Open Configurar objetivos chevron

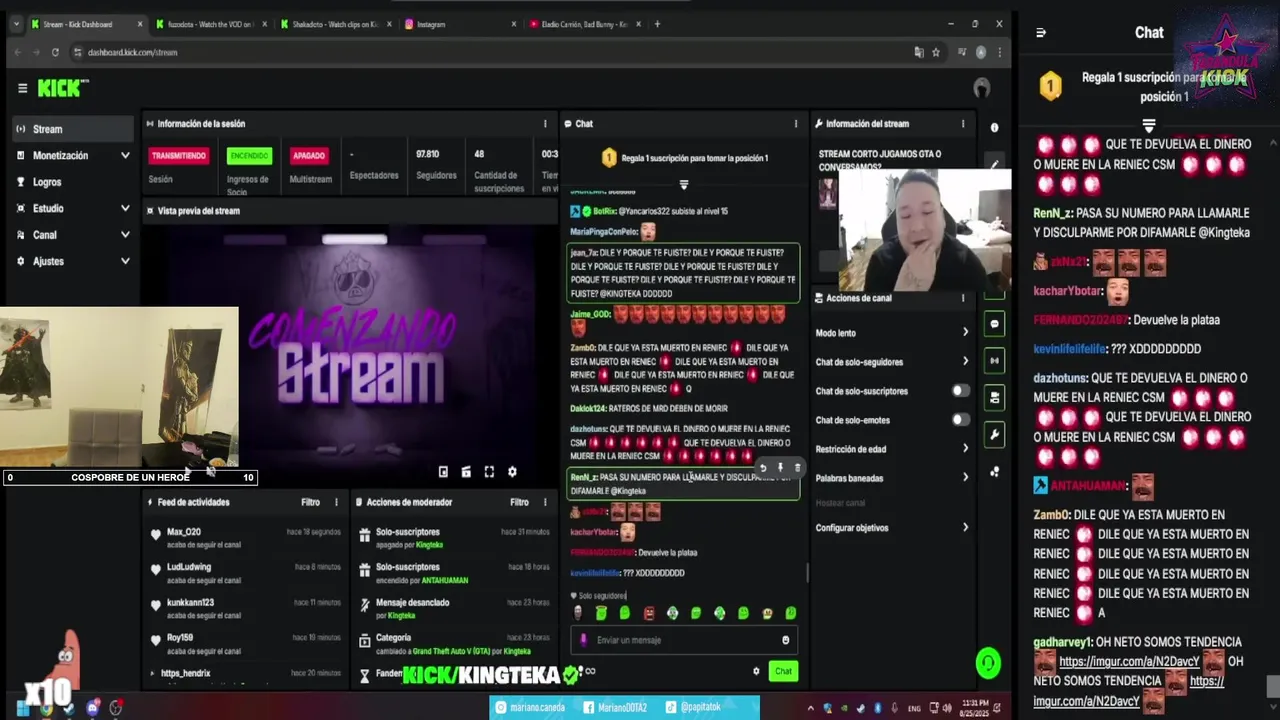pos(965,527)
